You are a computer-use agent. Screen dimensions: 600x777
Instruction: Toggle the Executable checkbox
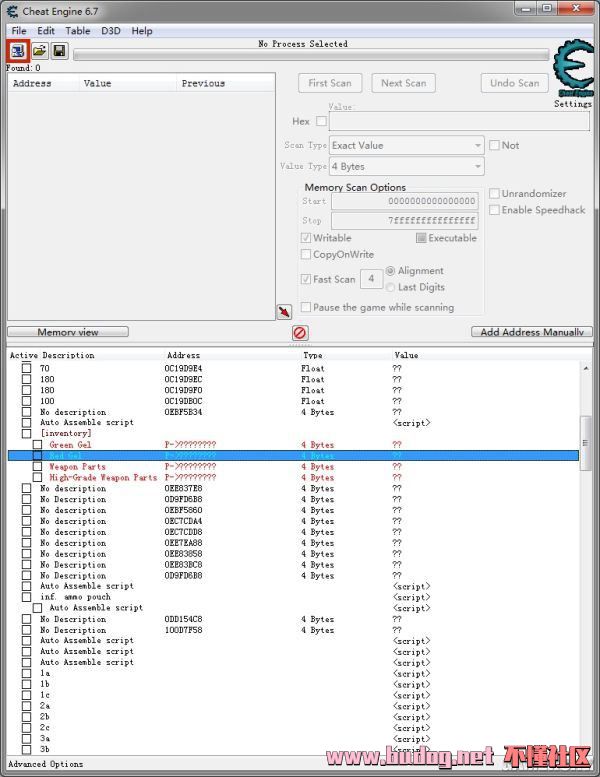[x=421, y=238]
